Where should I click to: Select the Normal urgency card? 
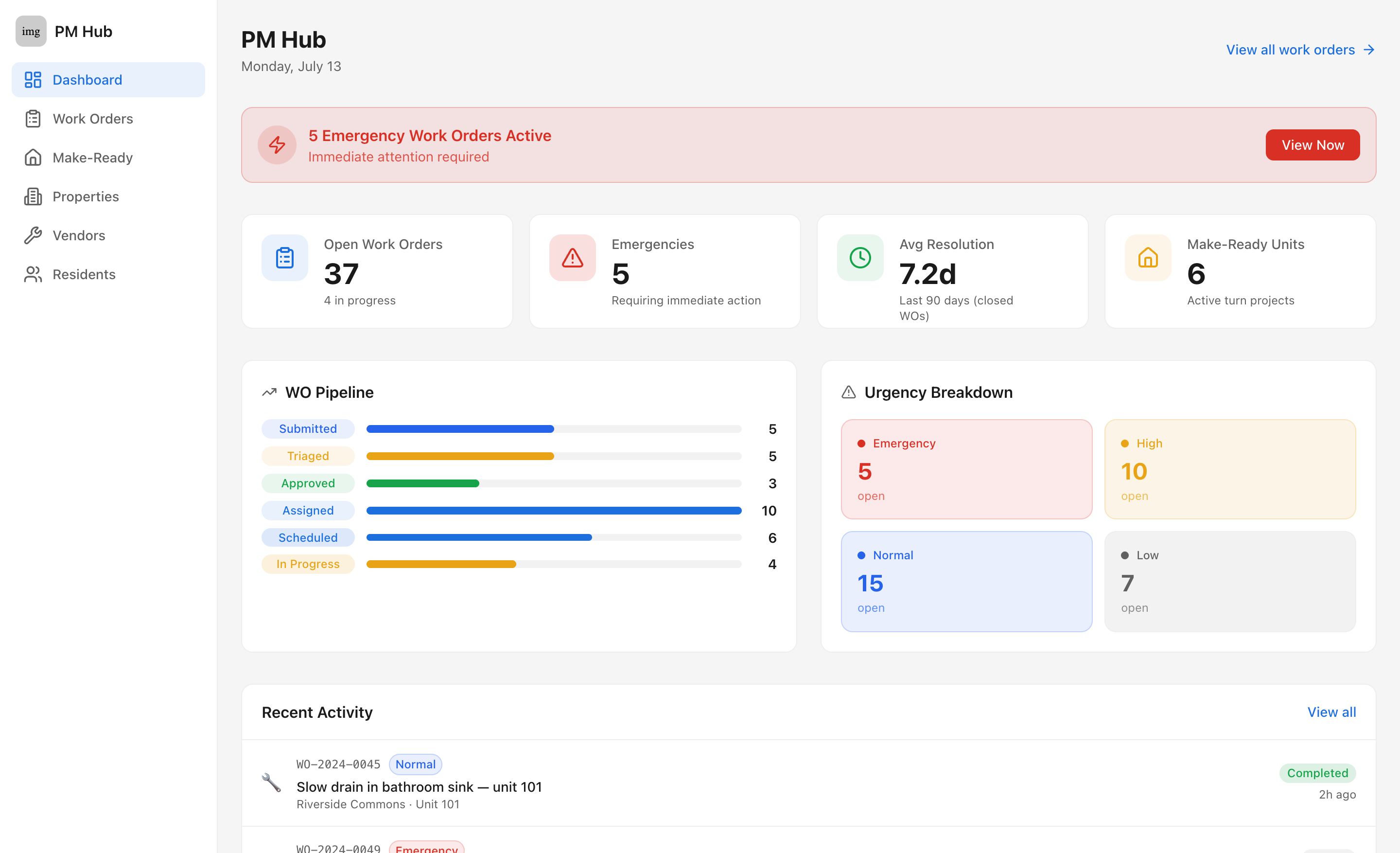(x=966, y=581)
